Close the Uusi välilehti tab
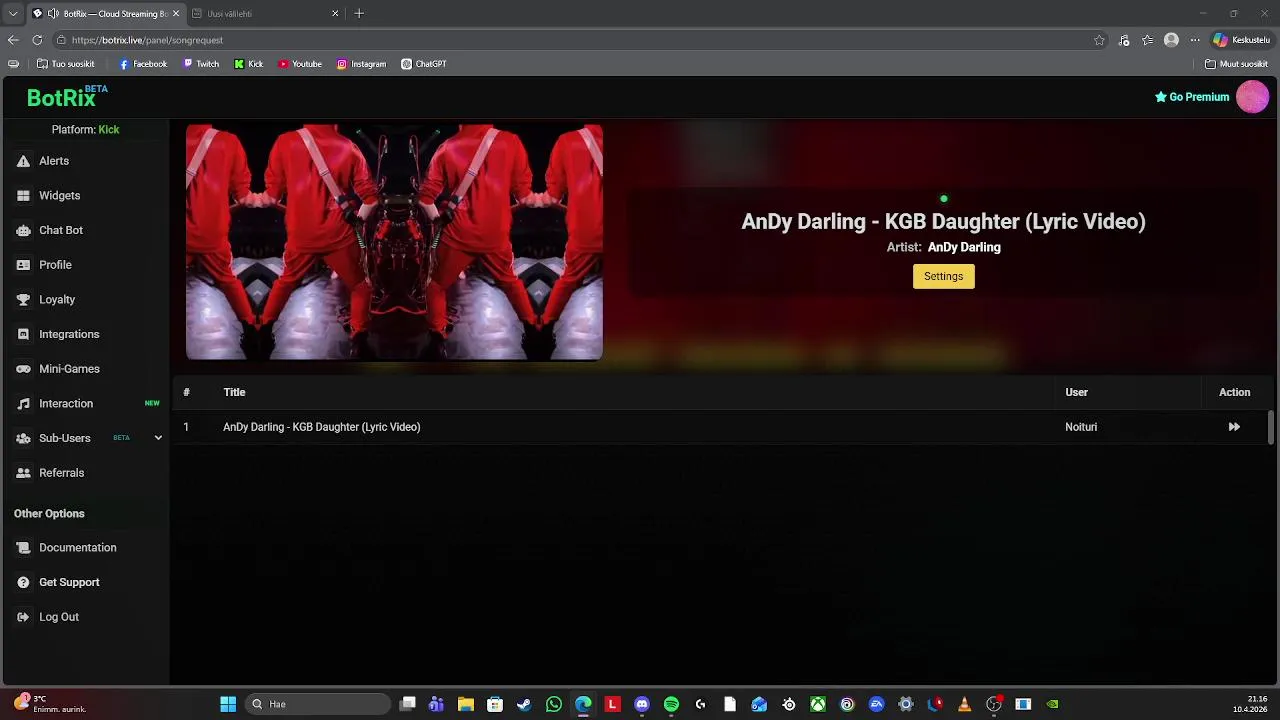The width and height of the screenshot is (1280, 720). 335,13
